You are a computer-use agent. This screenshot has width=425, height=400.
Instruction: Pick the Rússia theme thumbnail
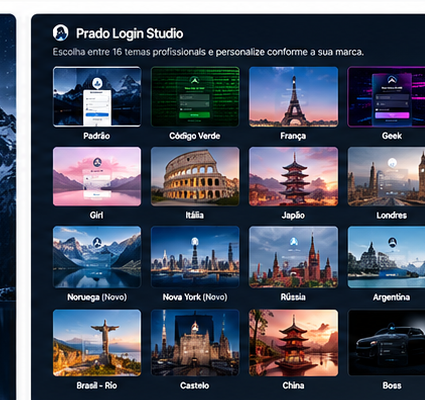293,257
